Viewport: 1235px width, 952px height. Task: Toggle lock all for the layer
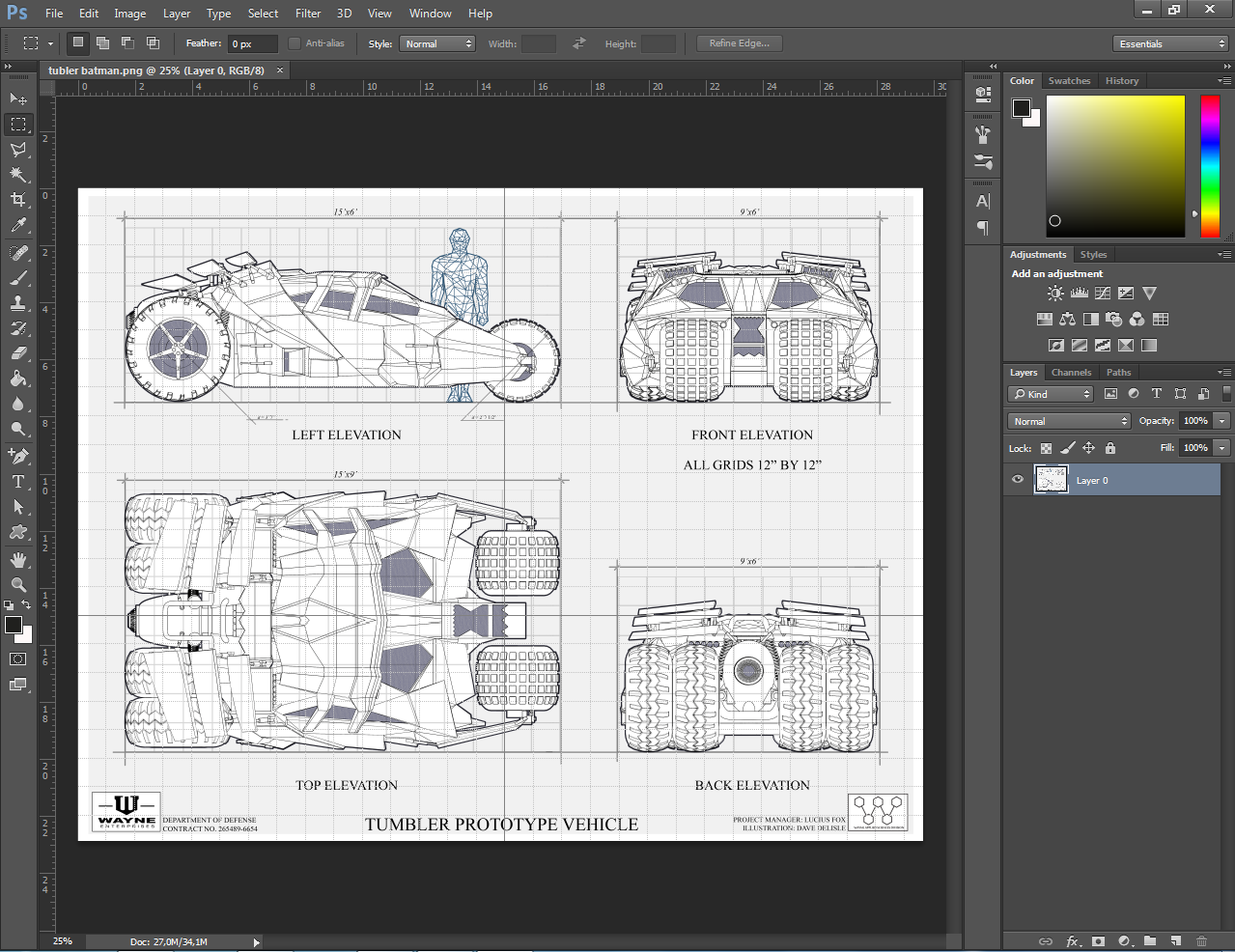click(1109, 448)
